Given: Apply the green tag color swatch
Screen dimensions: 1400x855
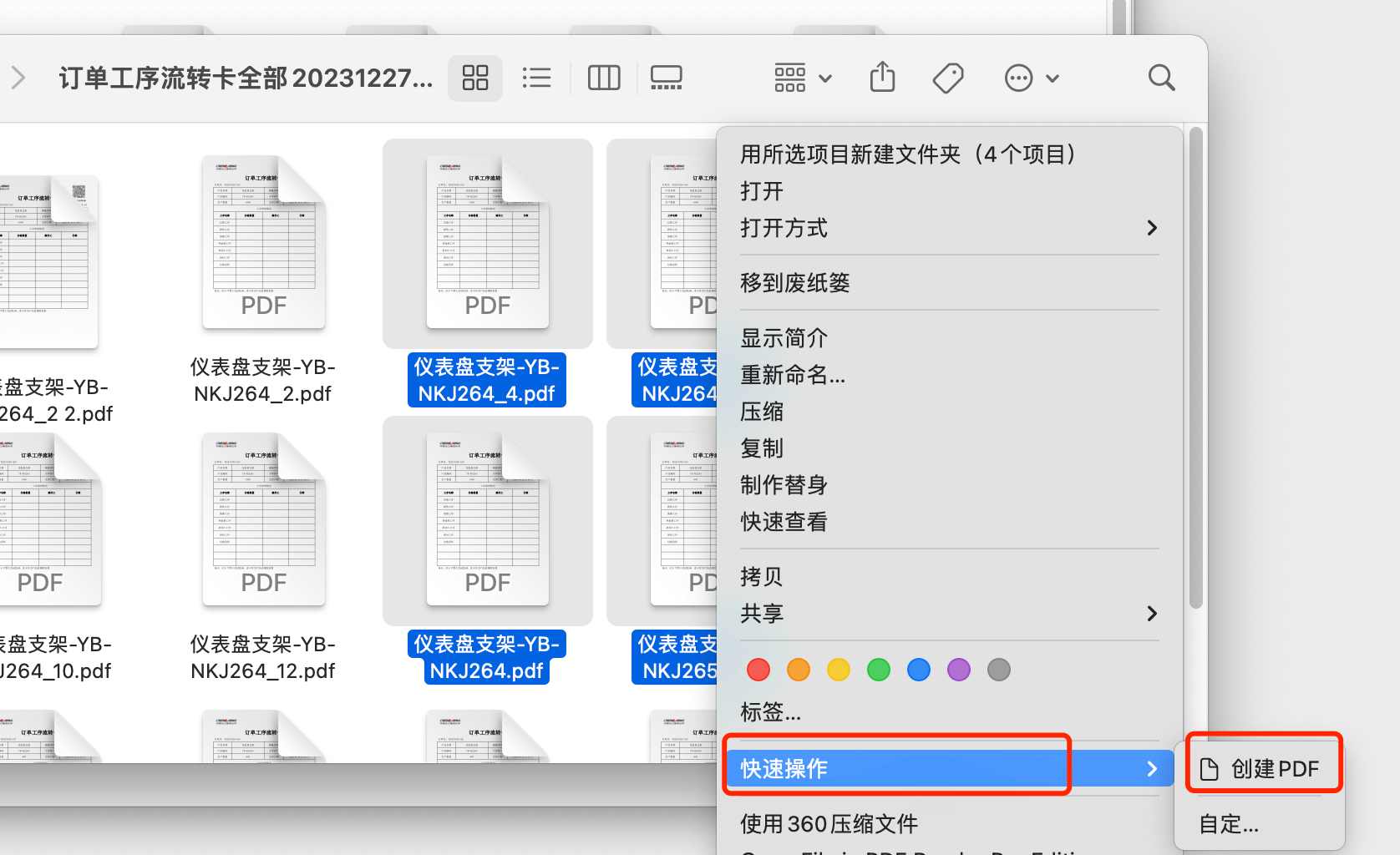Looking at the screenshot, I should 878,669.
